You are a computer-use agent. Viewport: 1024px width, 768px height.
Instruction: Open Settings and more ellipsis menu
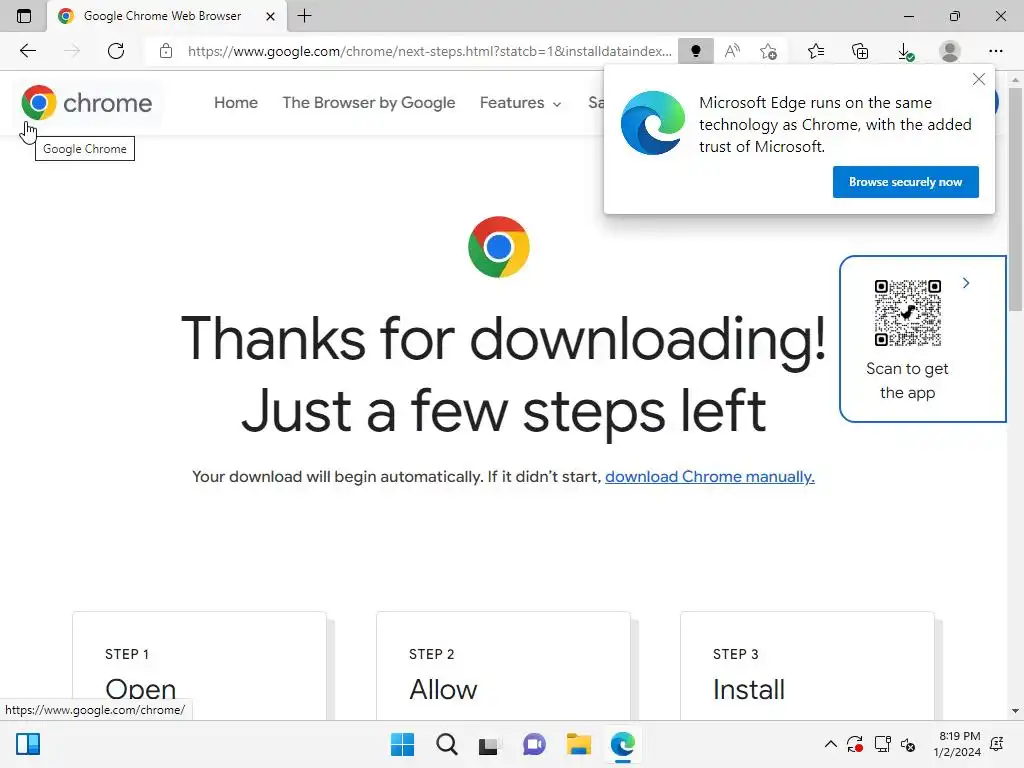pos(995,51)
